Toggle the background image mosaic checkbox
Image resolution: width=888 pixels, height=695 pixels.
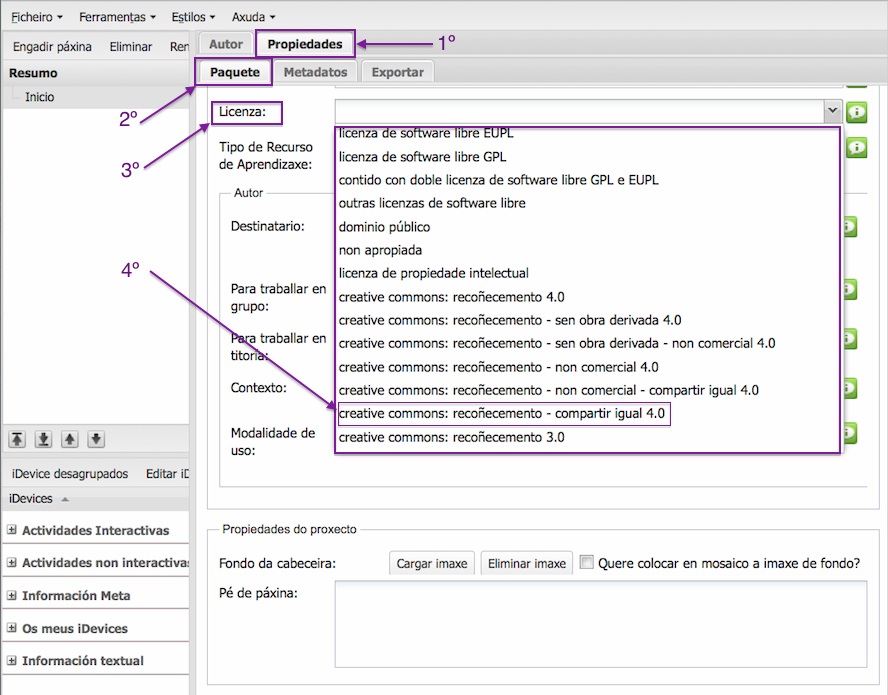pyautogui.click(x=587, y=563)
